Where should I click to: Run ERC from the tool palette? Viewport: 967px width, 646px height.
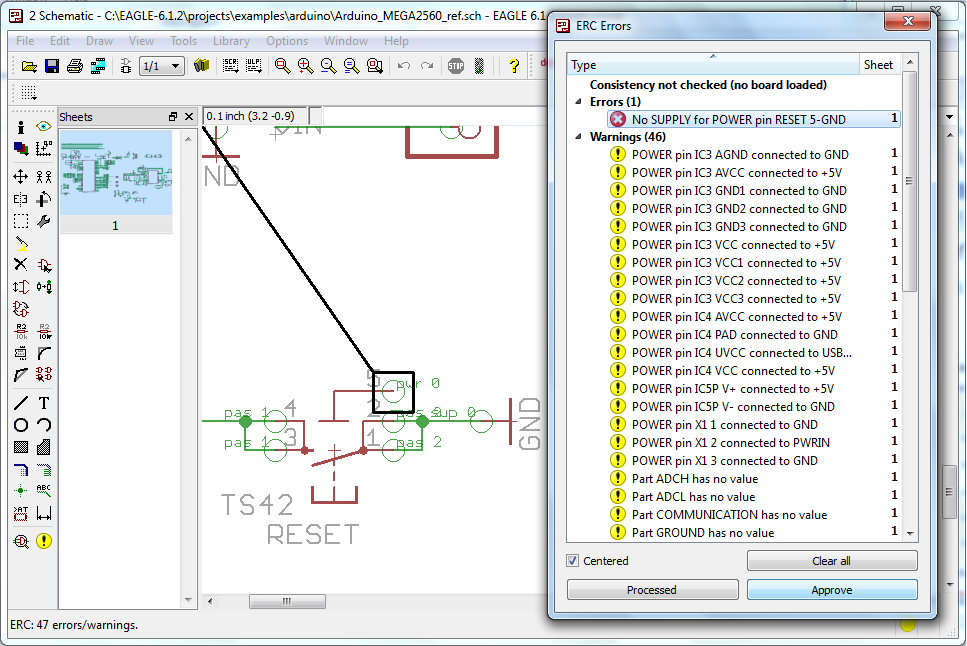pyautogui.click(x=44, y=541)
